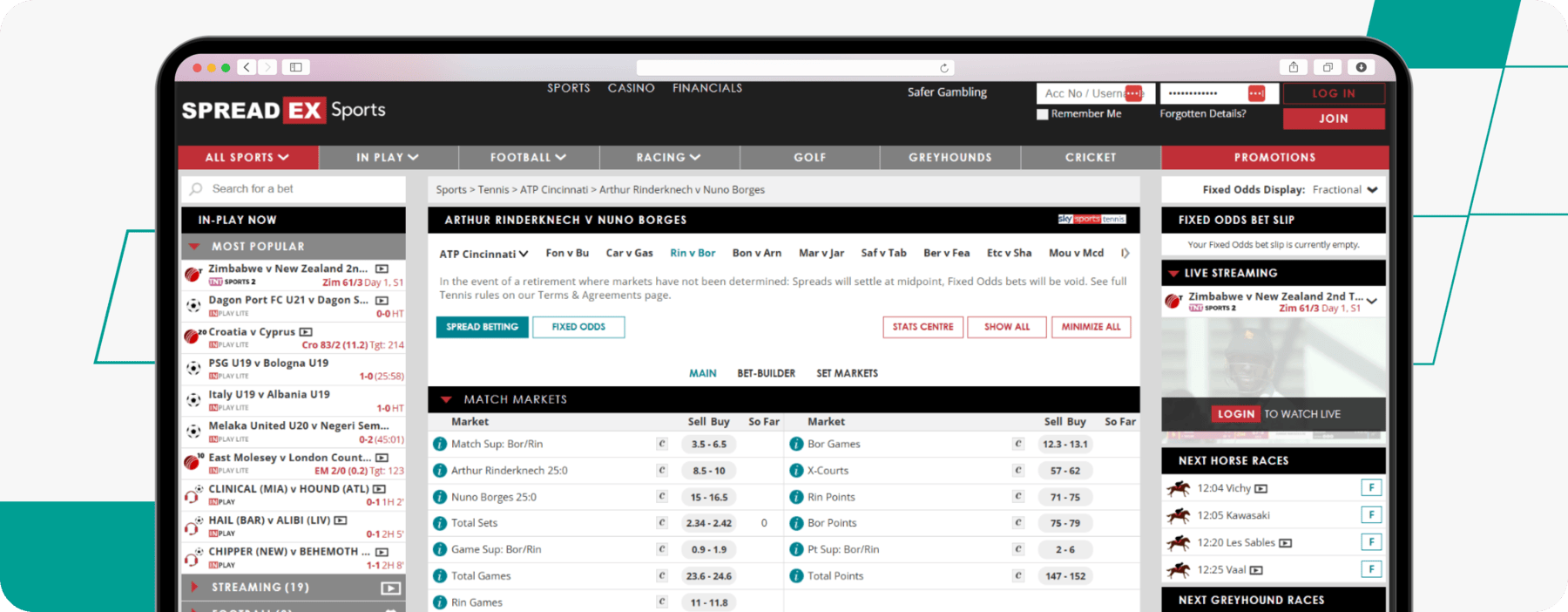
Task: Open info icon for Rin Points
Action: pos(796,497)
